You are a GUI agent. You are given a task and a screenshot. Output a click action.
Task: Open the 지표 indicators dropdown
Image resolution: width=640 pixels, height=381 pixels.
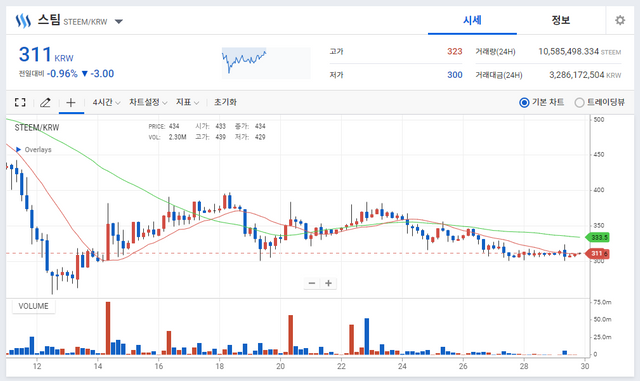187,102
